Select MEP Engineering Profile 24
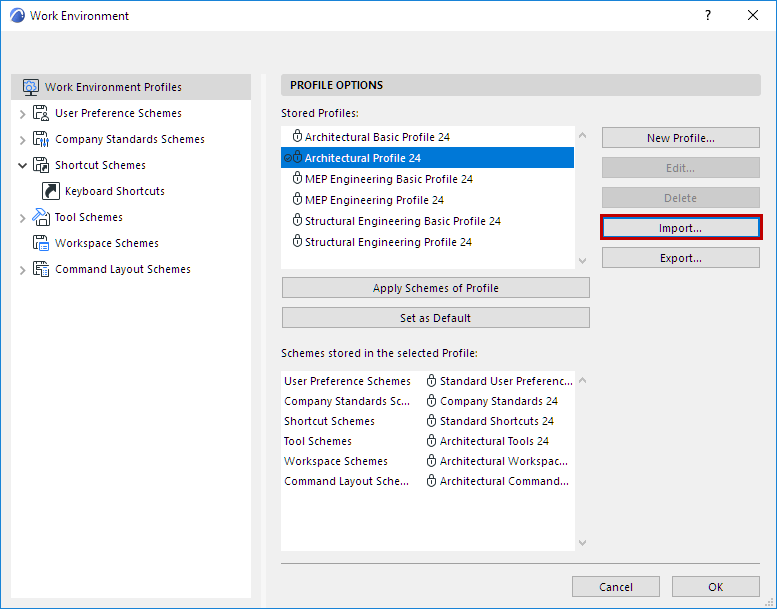This screenshot has width=777, height=609. (x=374, y=200)
